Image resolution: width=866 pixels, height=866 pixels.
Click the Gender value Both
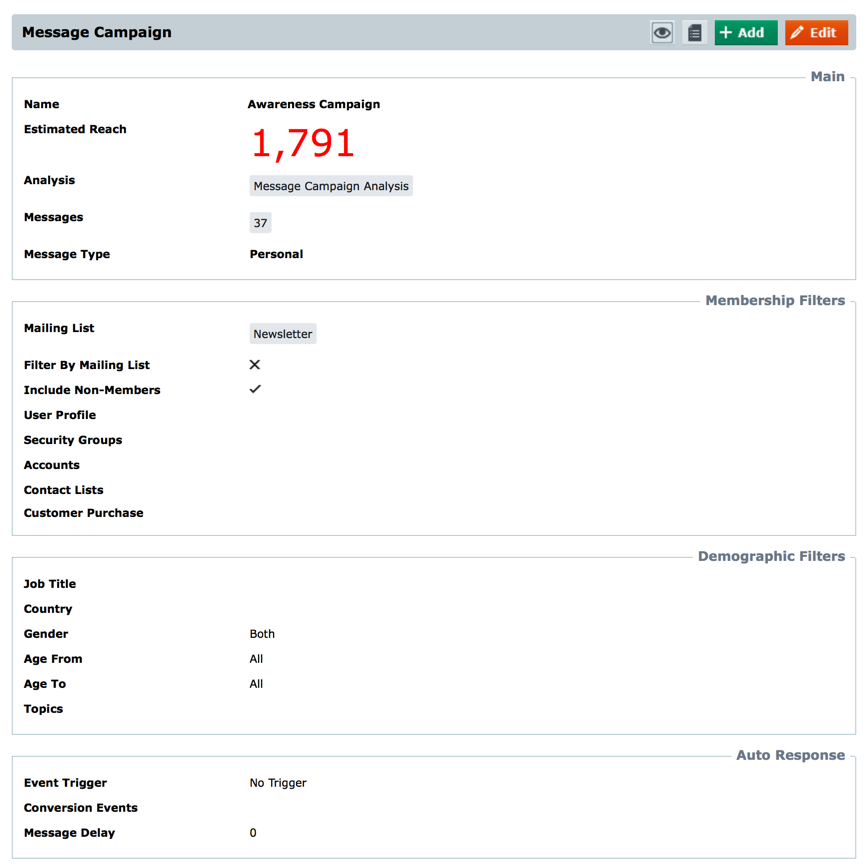click(x=262, y=634)
